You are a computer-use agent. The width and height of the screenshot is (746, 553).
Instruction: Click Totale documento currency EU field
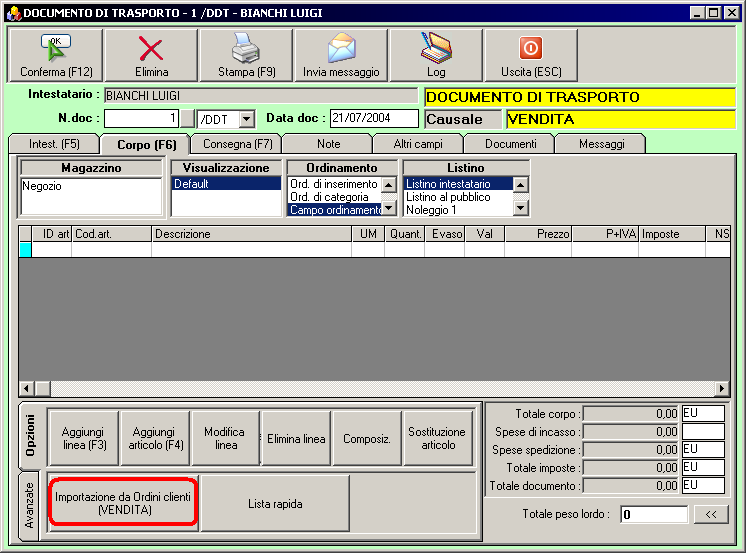[x=703, y=485]
